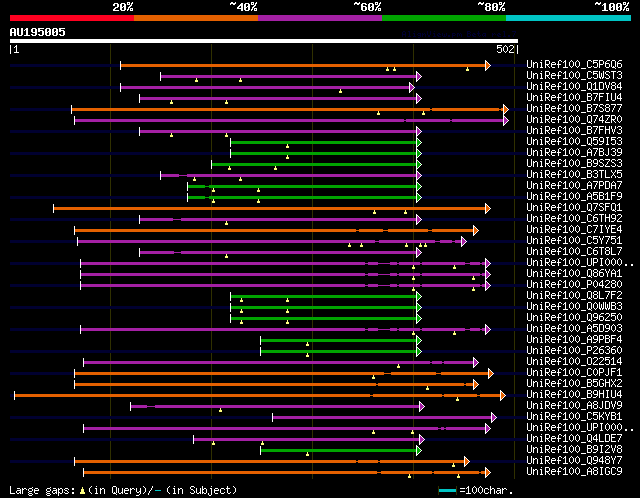The width and height of the screenshot is (640, 498).
Task: Click the green ~80% identity legend segment
Action: (x=444, y=18)
